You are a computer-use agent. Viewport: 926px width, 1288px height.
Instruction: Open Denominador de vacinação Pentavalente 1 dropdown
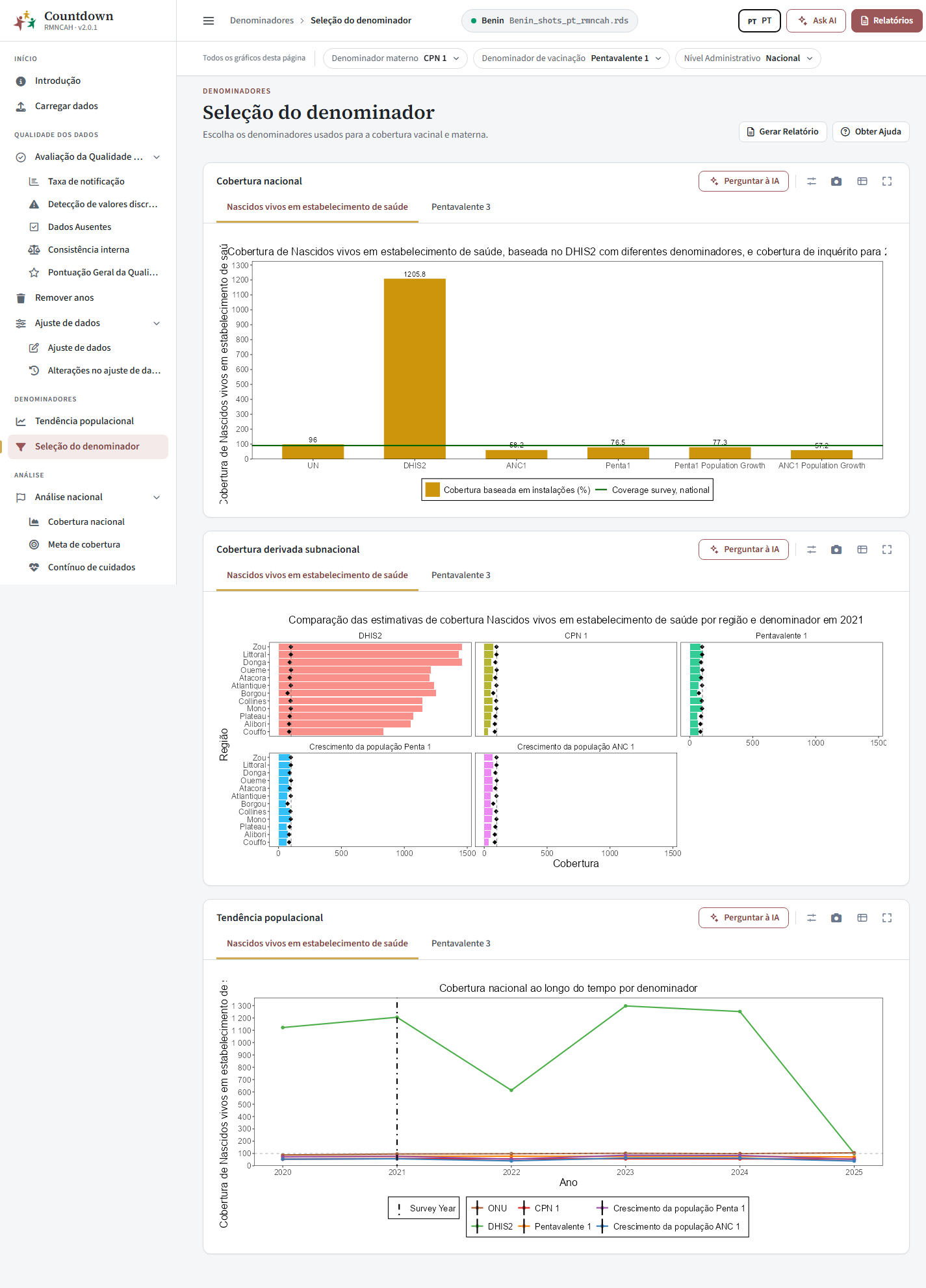tap(571, 58)
